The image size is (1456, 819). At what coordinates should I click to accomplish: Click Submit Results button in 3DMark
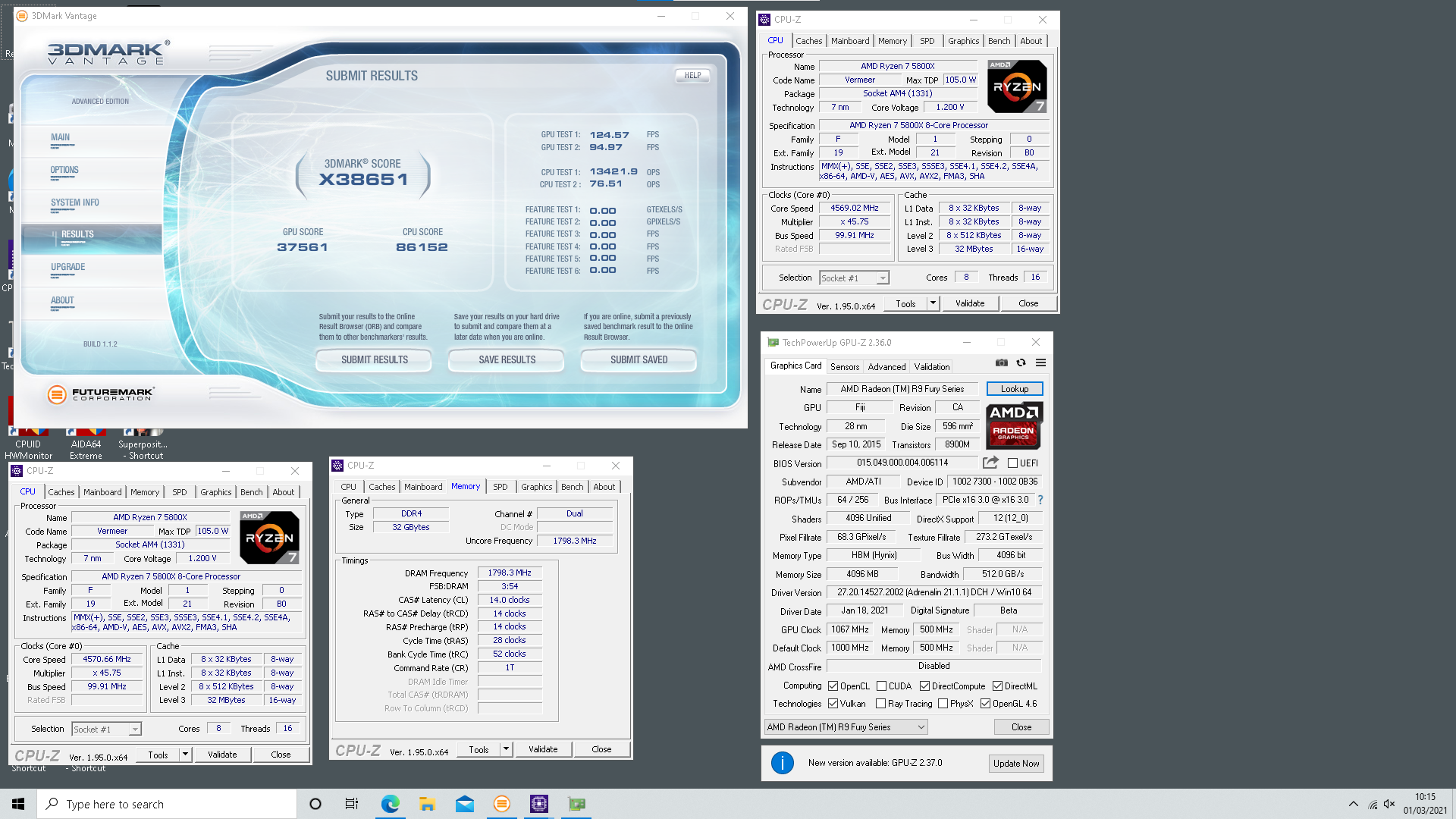click(374, 360)
